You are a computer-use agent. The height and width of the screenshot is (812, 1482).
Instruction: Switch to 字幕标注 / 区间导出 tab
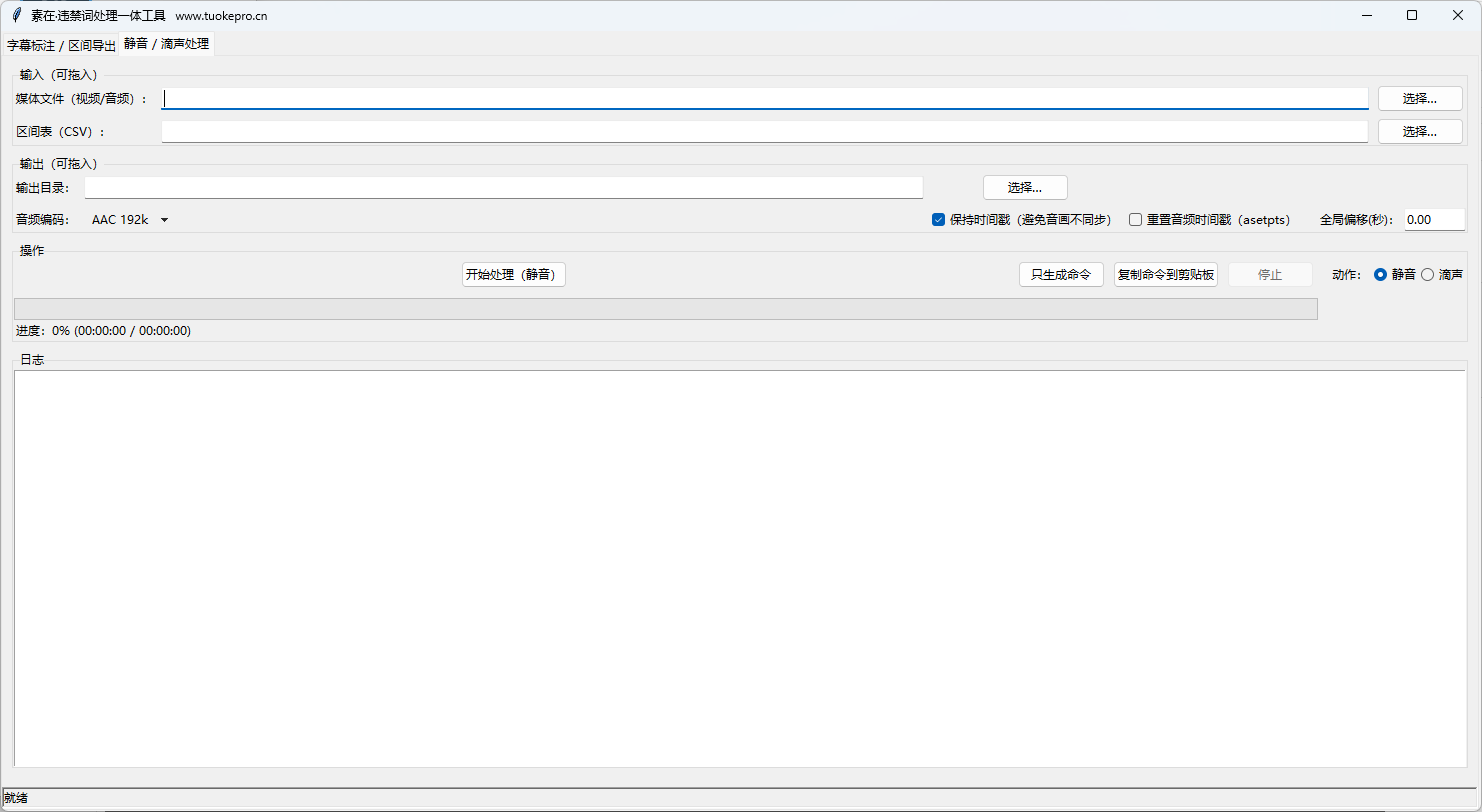coord(61,45)
